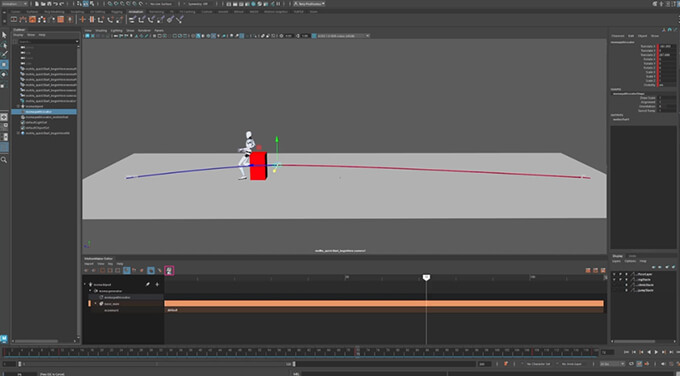Viewport: 680px width, 376px height.
Task: Open the Animation shelf tab
Action: [x=136, y=12]
